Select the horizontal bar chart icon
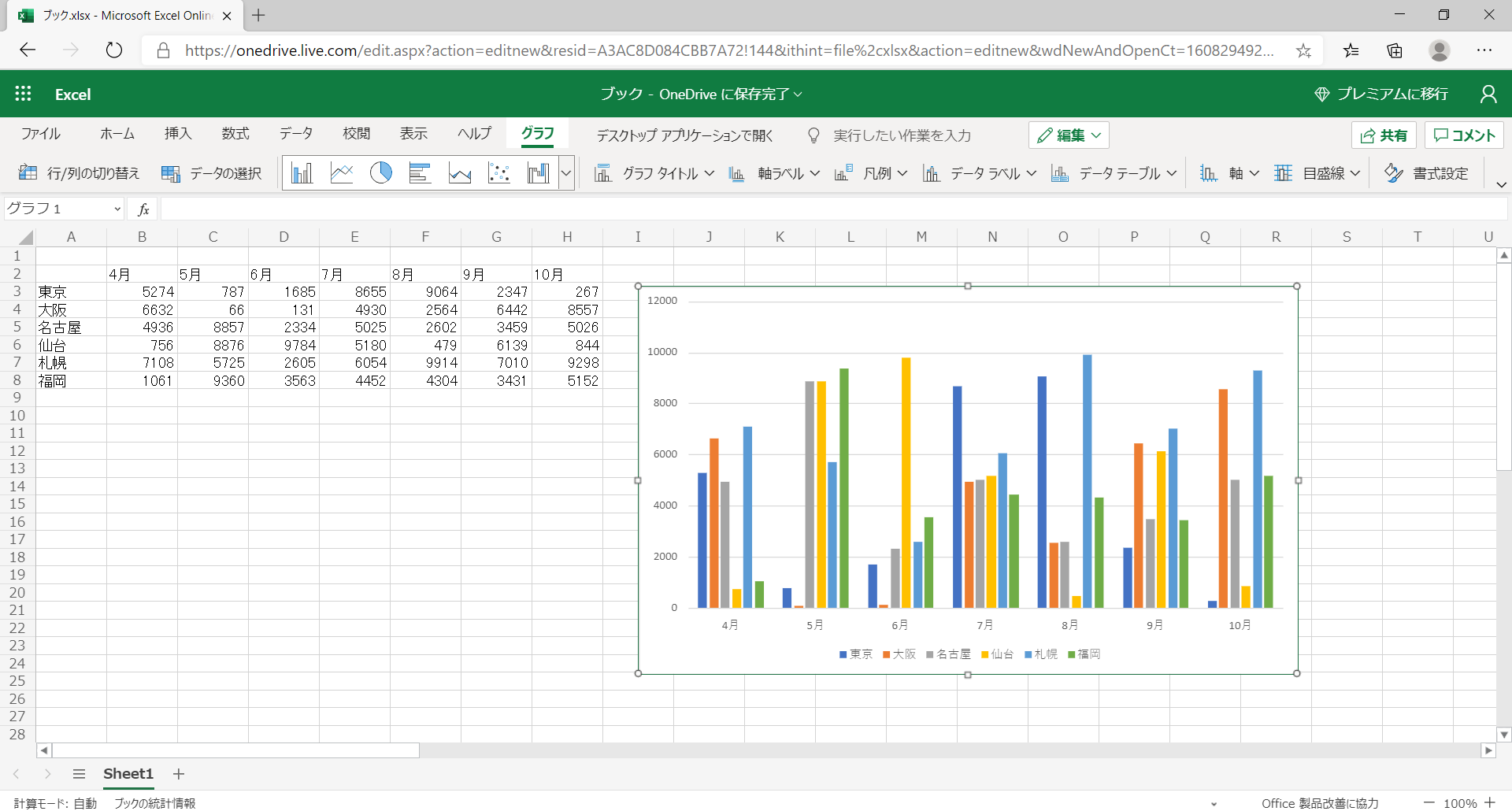1512x811 pixels. coord(421,172)
